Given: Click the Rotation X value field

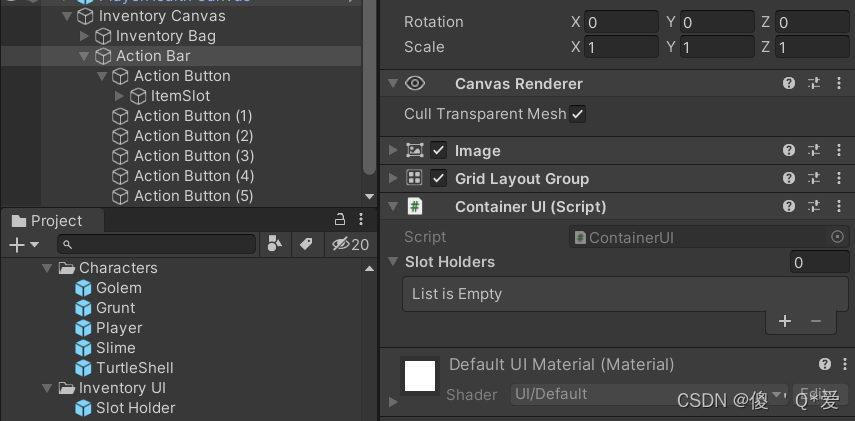Looking at the screenshot, I should point(622,22).
